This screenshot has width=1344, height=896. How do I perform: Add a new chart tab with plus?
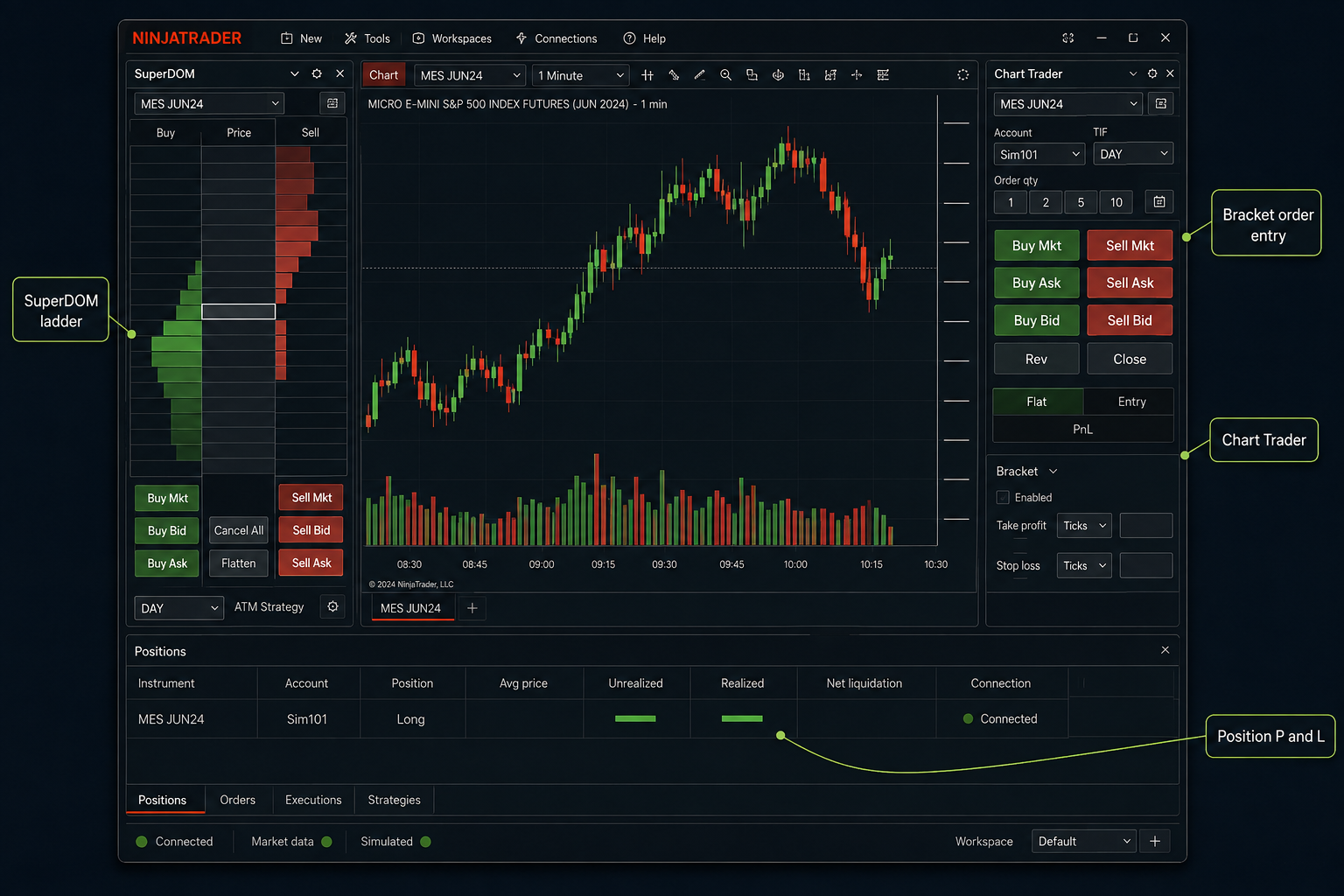click(x=472, y=608)
